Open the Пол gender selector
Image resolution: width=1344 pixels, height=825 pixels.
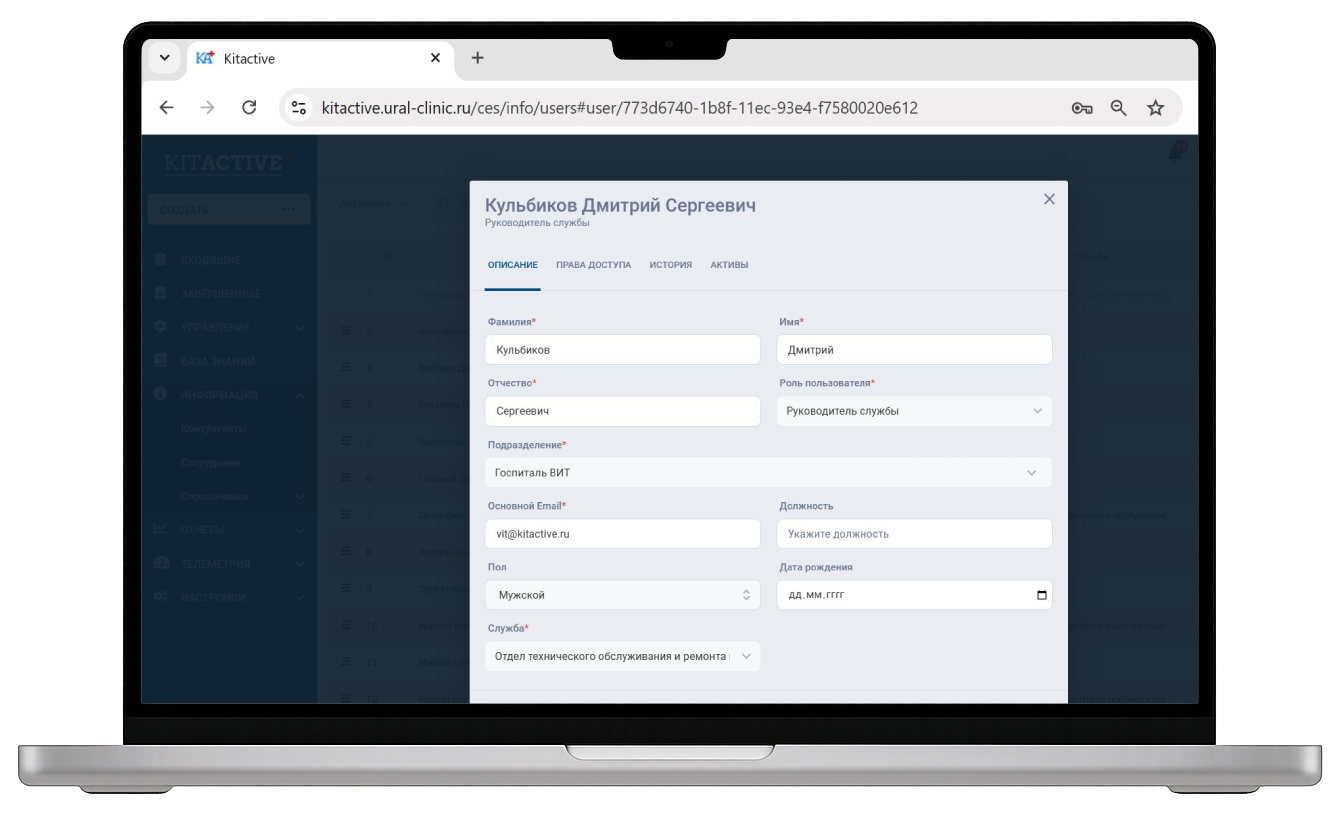(622, 595)
